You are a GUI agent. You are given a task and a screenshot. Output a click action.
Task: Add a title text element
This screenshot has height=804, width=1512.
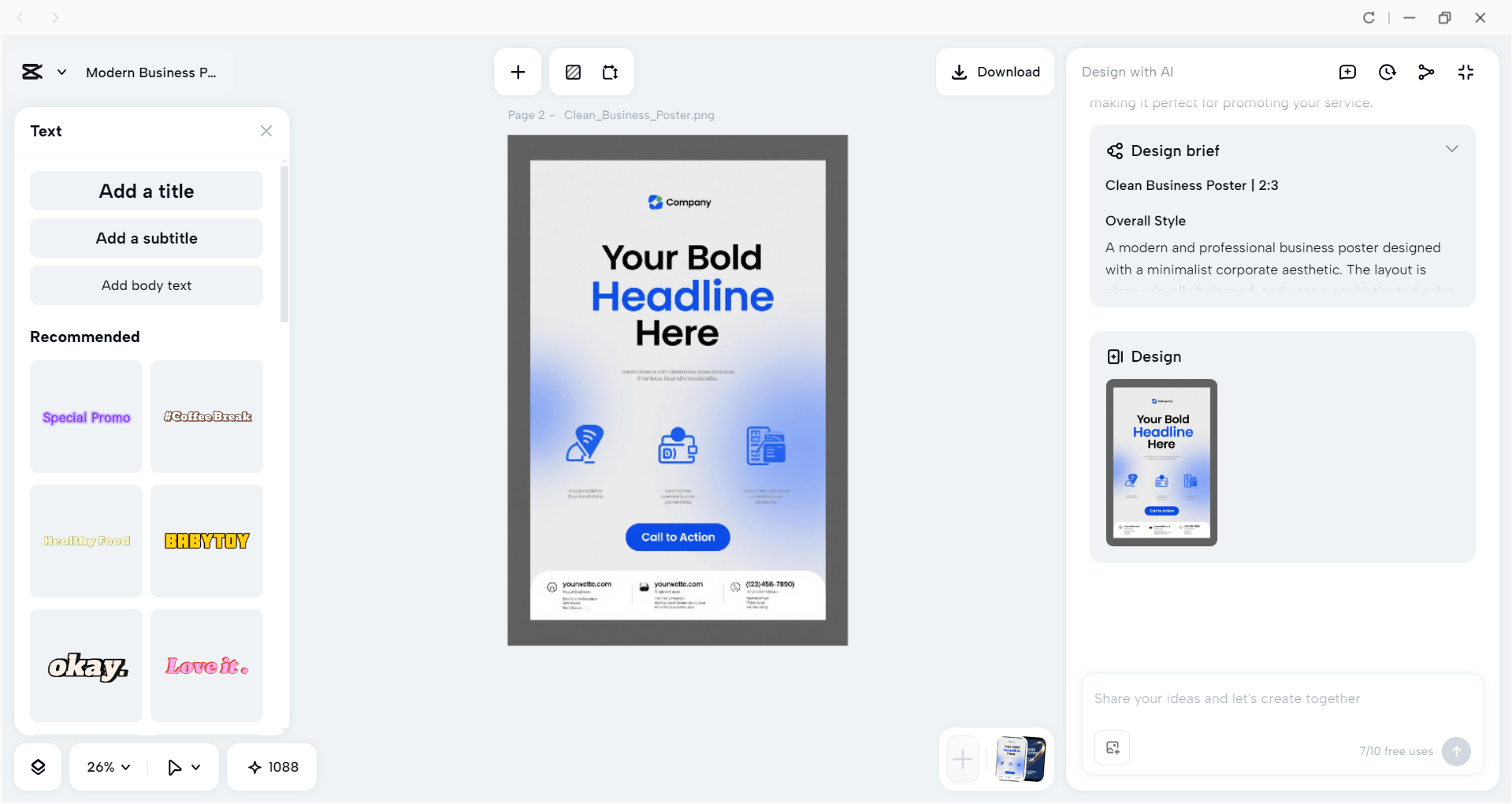[147, 191]
